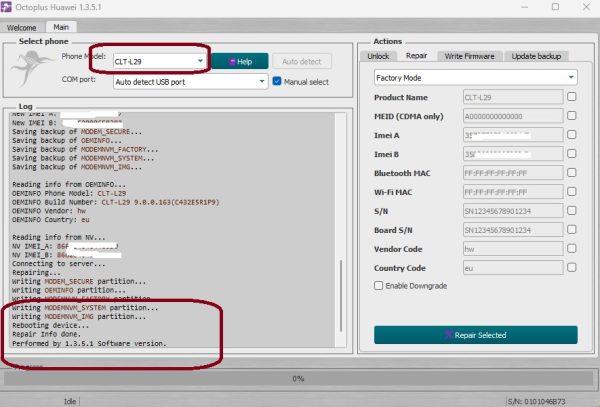Click 'Reading info from NV...' log line

[x=58, y=238]
